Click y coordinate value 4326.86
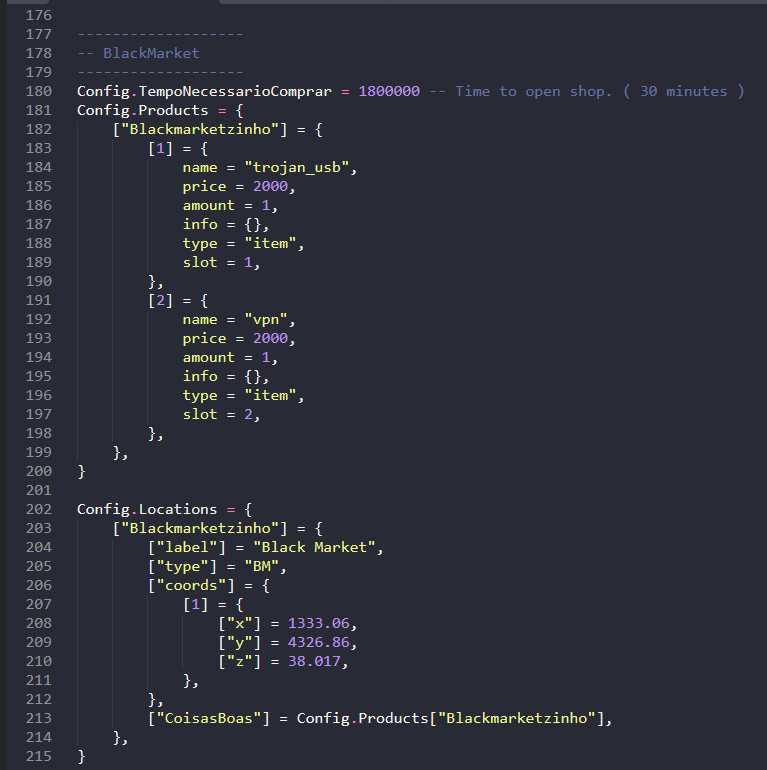The height and width of the screenshot is (770, 767). (x=319, y=642)
